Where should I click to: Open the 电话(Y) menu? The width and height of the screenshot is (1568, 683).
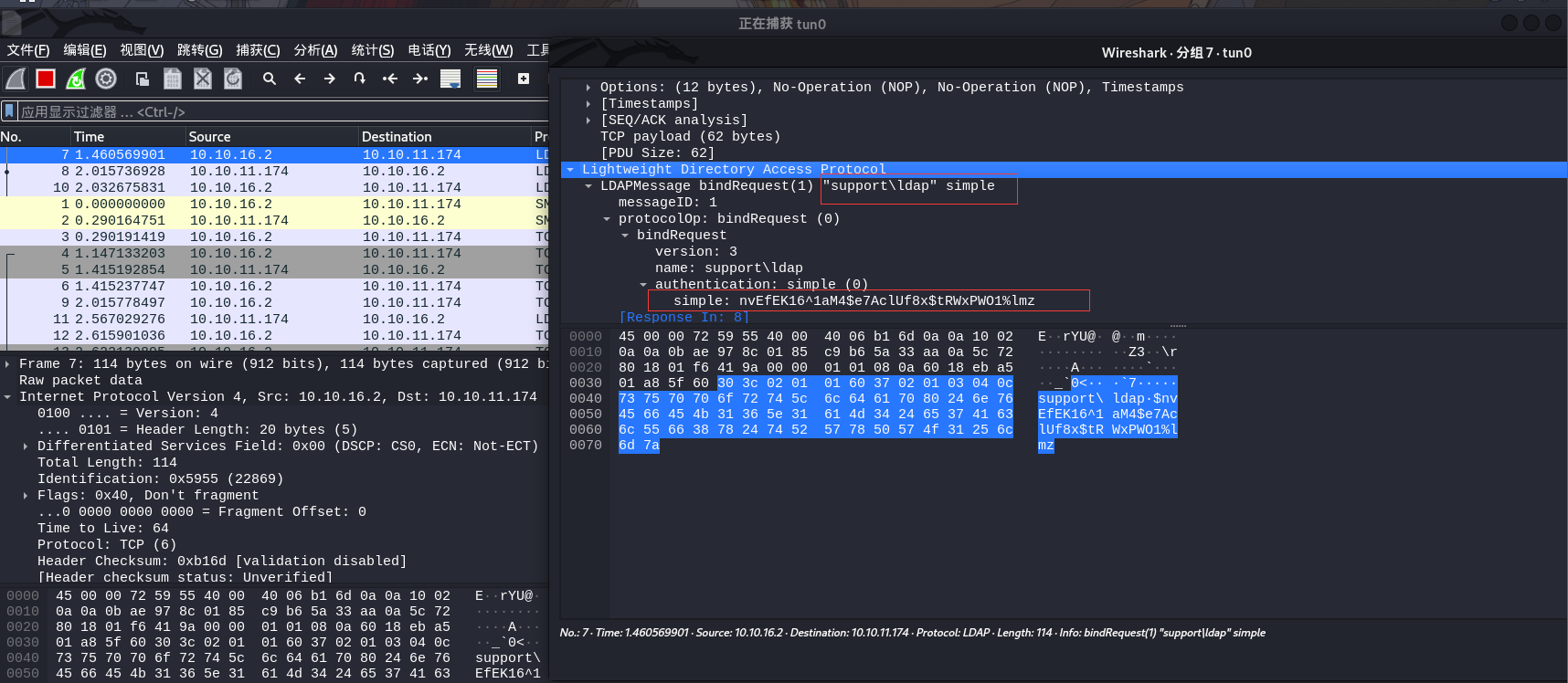coord(429,50)
